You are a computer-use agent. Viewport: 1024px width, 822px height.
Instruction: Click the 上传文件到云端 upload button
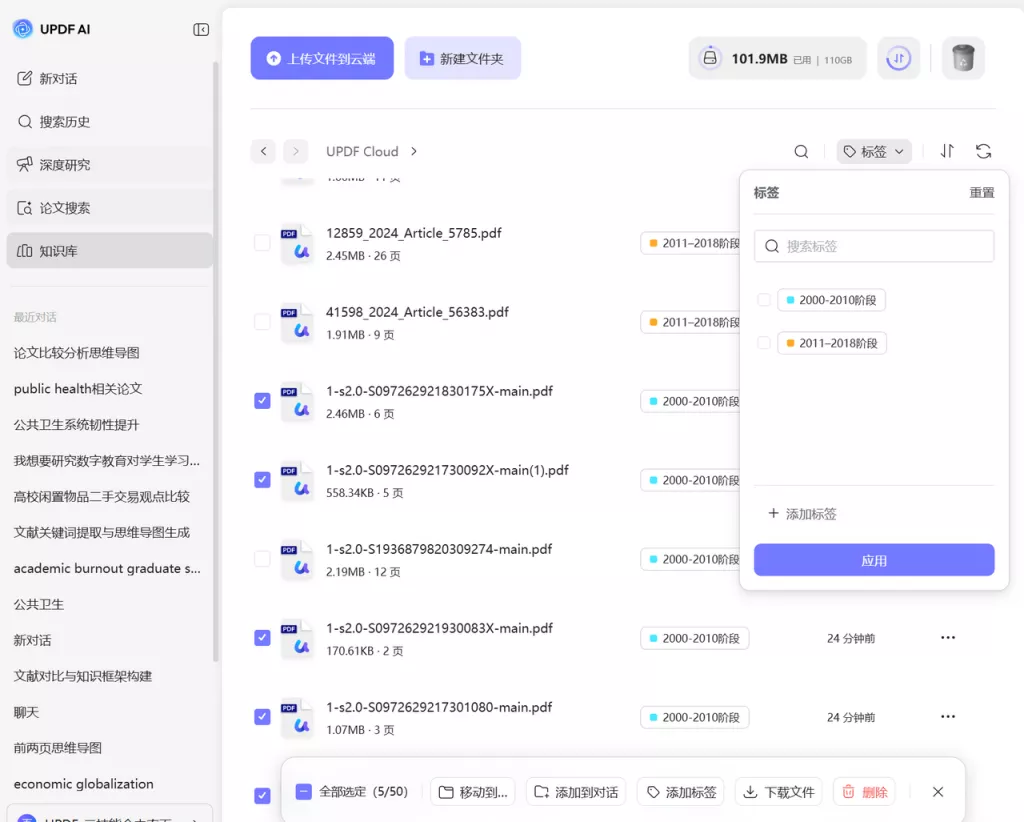(x=322, y=58)
